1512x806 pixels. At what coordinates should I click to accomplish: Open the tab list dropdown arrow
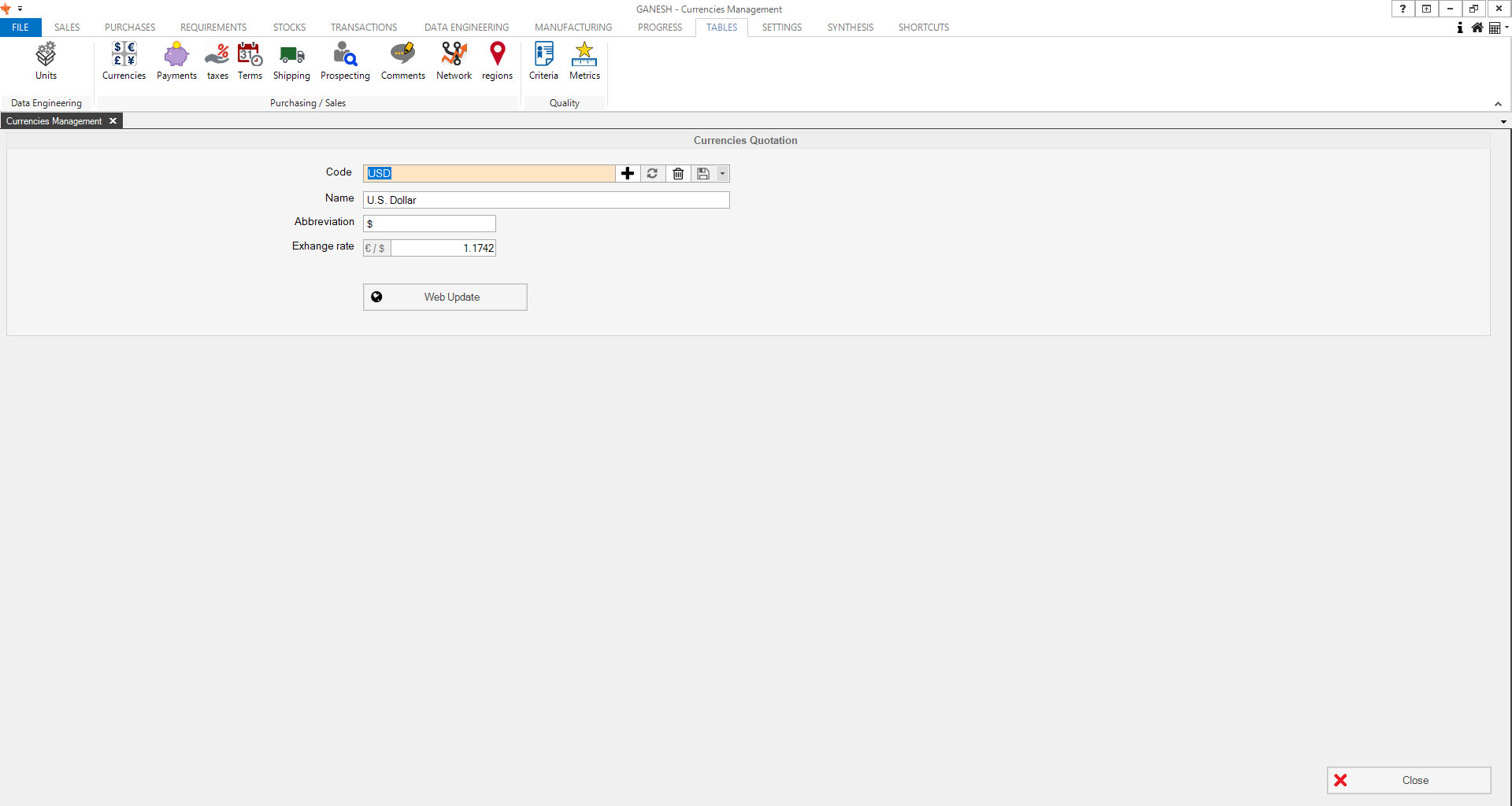point(1503,122)
